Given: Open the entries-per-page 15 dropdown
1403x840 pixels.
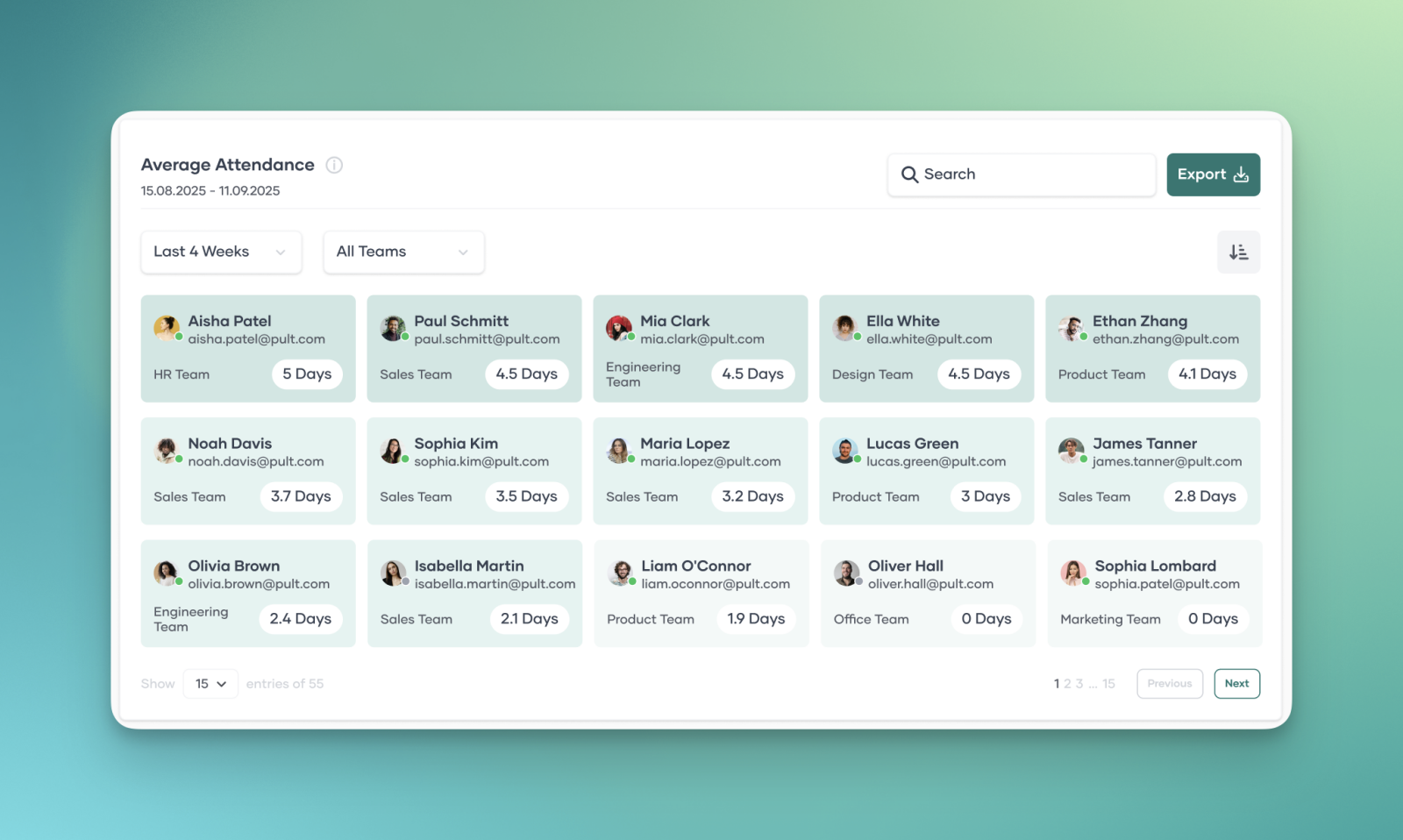Looking at the screenshot, I should tap(210, 684).
